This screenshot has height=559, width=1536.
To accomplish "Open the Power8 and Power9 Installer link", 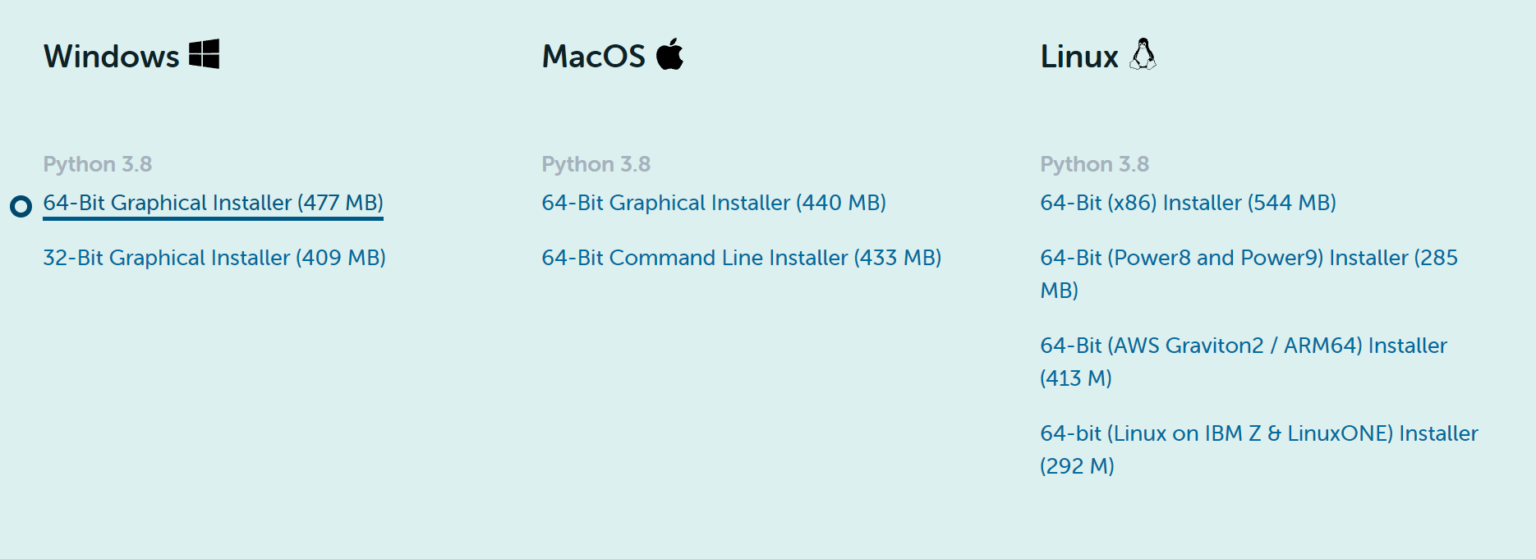I will pyautogui.click(x=1248, y=258).
